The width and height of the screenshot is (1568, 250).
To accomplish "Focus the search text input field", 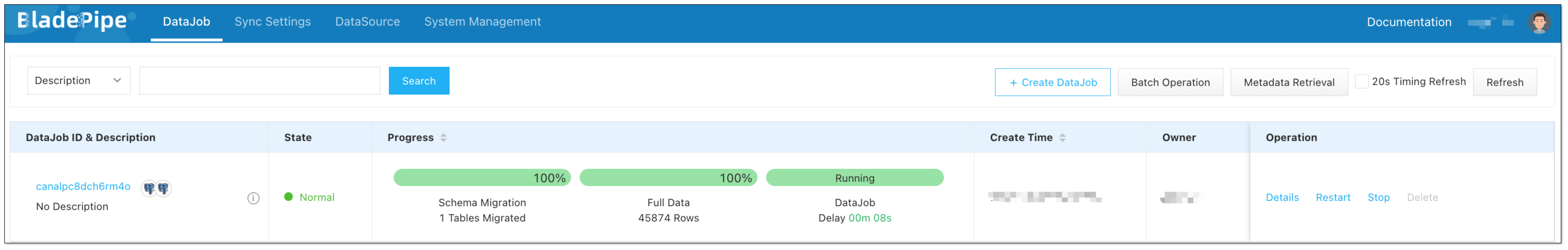I will (x=259, y=80).
